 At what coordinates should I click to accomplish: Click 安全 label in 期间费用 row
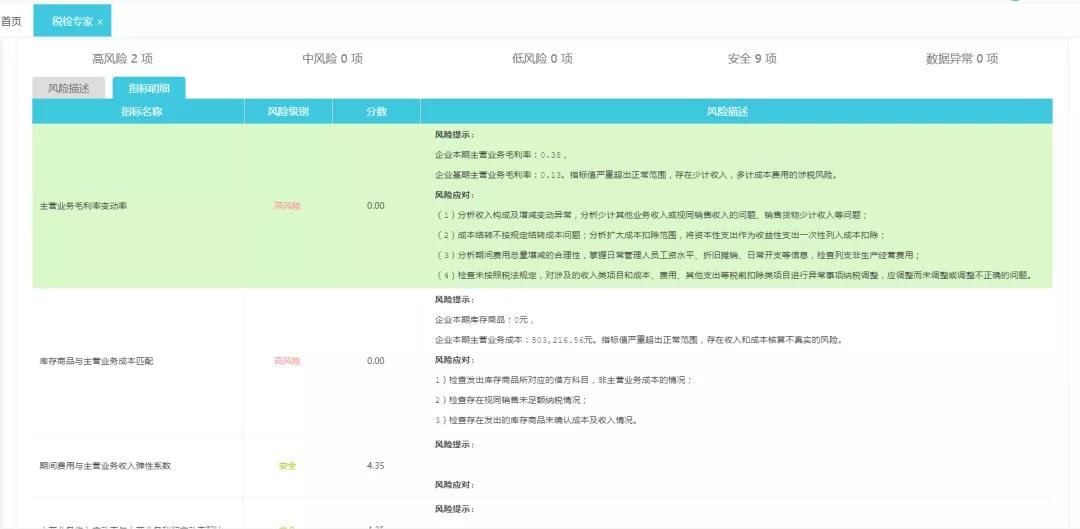tap(287, 466)
